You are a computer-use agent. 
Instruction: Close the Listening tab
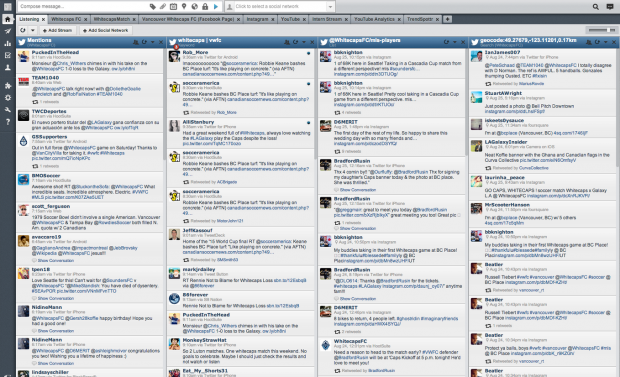pyautogui.click(x=43, y=19)
